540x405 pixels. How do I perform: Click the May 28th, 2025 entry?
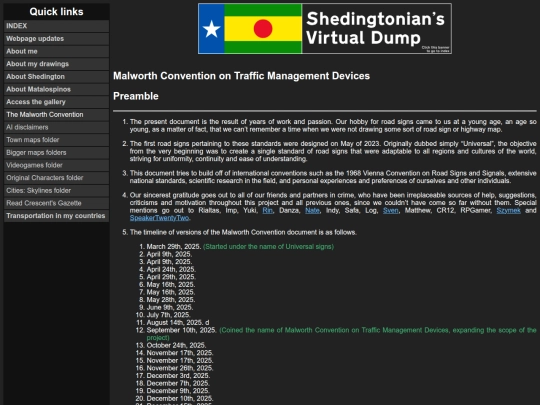tap(170, 300)
